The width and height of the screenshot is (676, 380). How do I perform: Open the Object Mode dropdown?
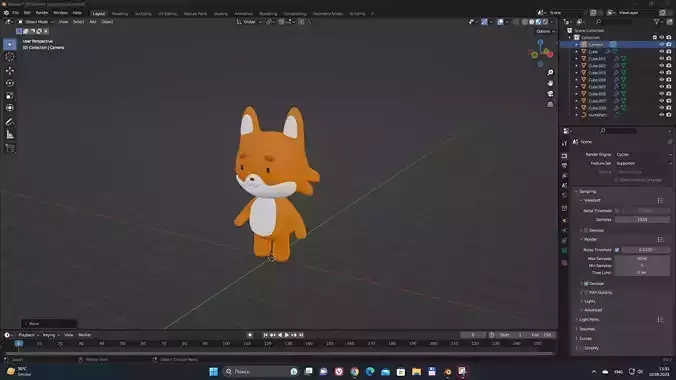[x=36, y=22]
